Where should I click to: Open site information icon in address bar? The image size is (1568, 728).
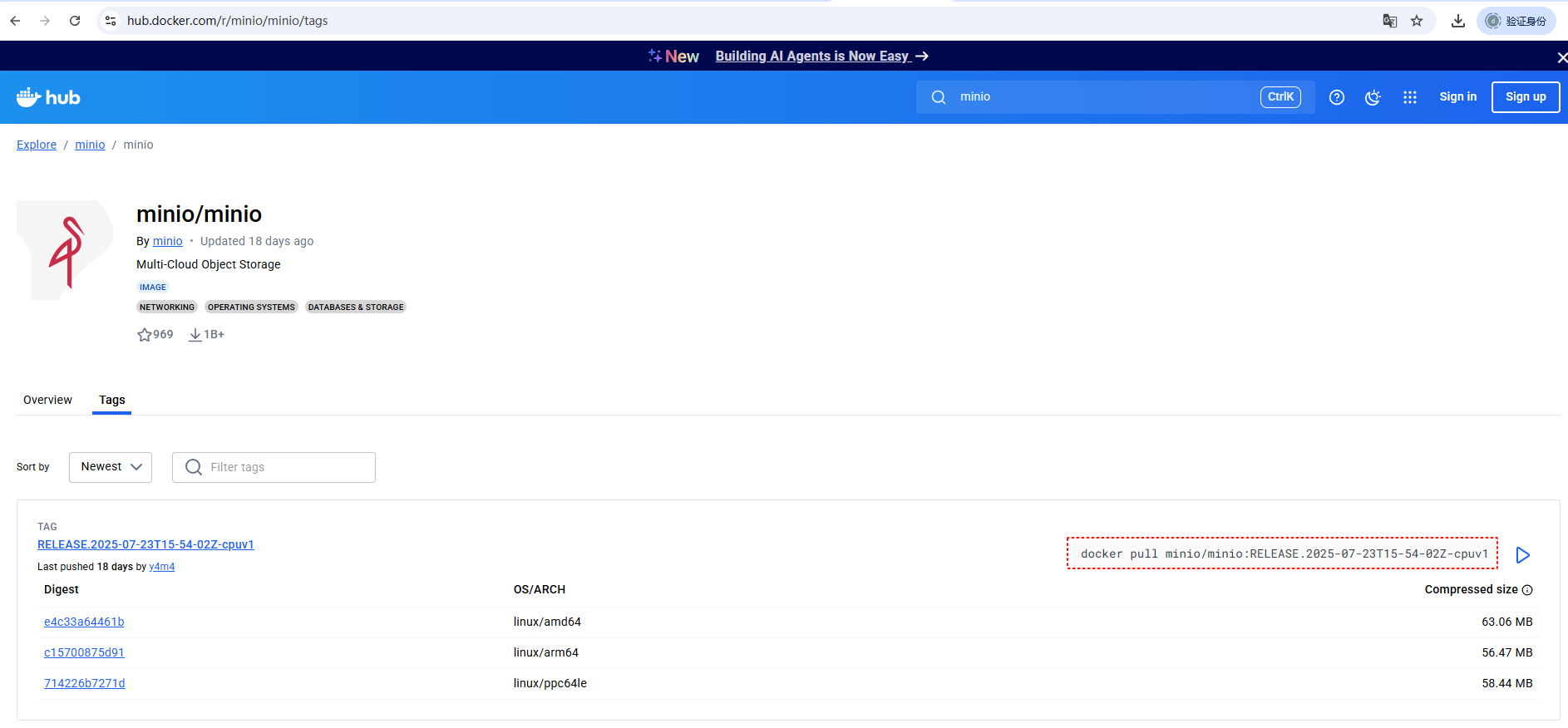(x=111, y=21)
